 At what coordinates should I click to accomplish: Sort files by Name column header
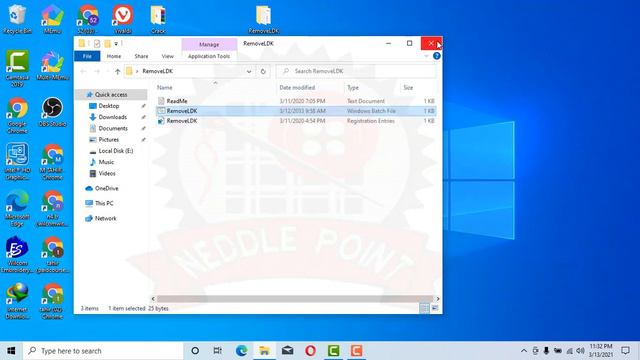tap(164, 87)
